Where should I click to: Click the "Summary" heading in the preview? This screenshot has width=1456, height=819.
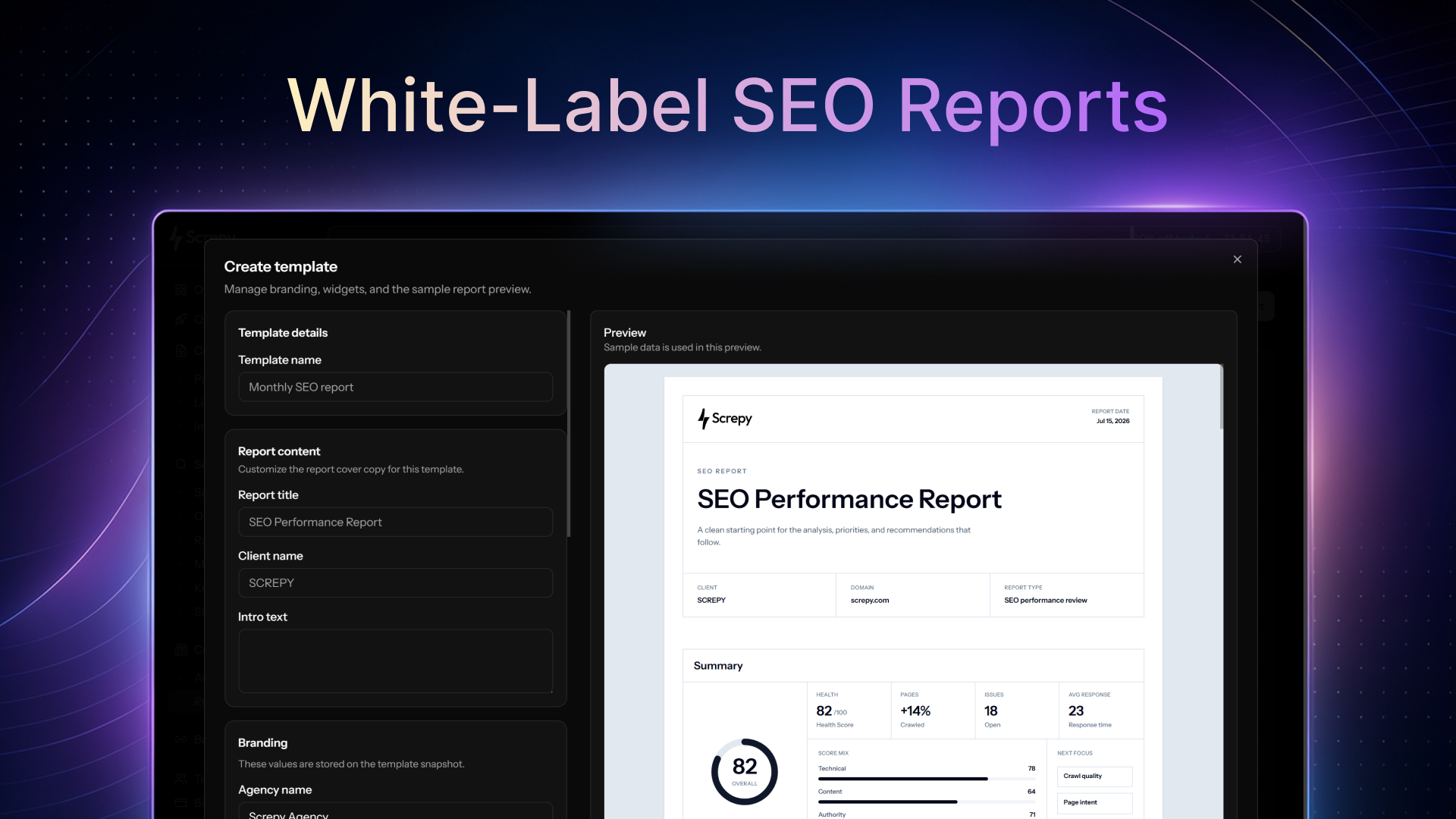pyautogui.click(x=718, y=666)
